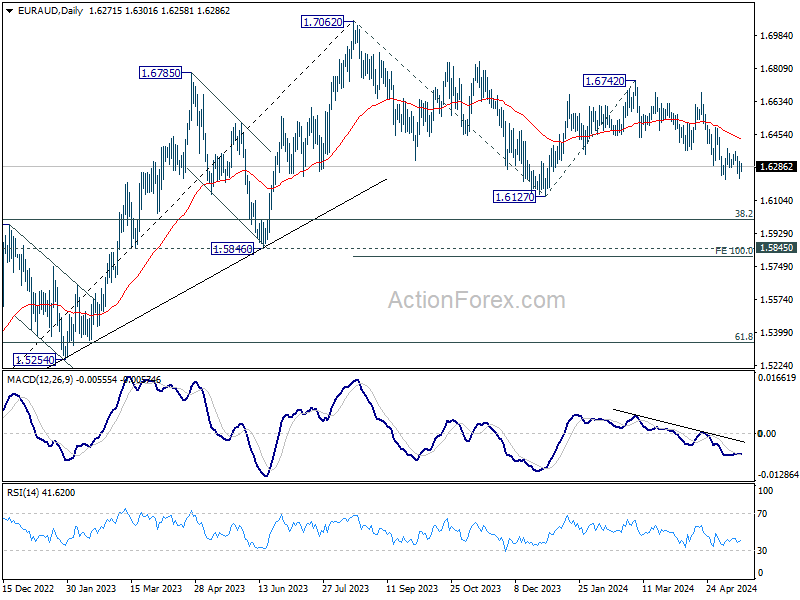Select the 1.58460 price label
This screenshot has width=800, height=600.
click(233, 249)
